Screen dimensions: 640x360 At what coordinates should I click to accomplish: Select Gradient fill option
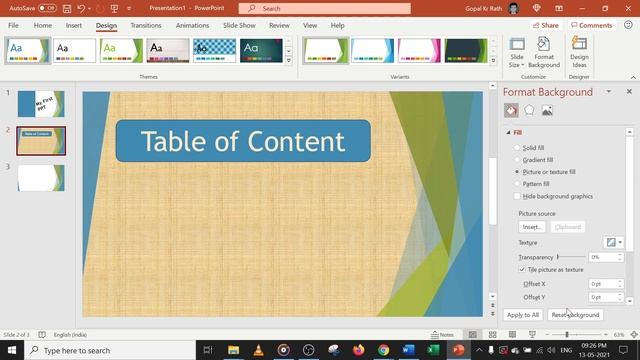517,160
